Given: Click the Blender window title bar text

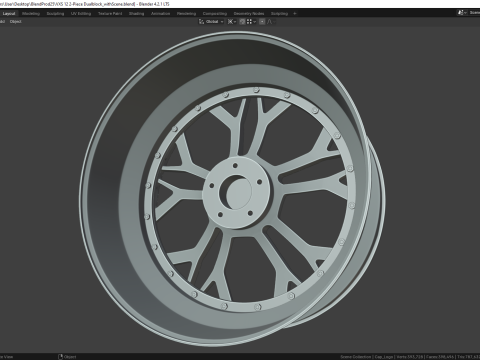Looking at the screenshot, I should tap(85, 4).
